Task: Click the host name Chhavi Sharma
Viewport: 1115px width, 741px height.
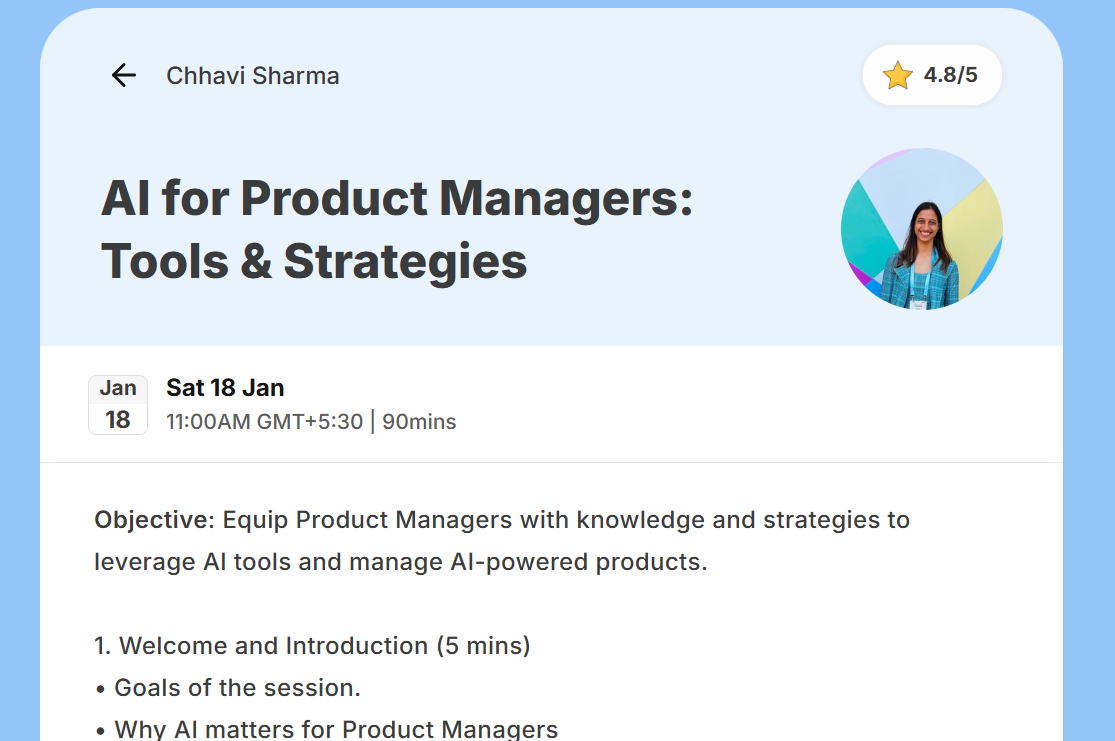Action: pos(252,76)
